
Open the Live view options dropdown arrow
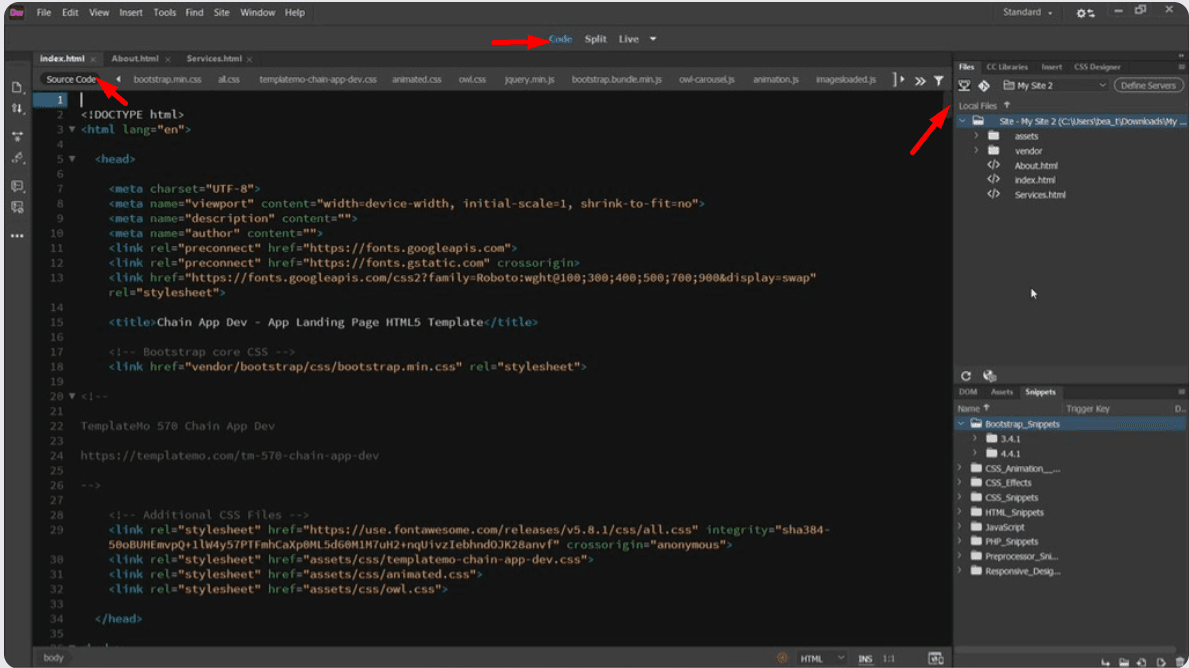pos(653,39)
